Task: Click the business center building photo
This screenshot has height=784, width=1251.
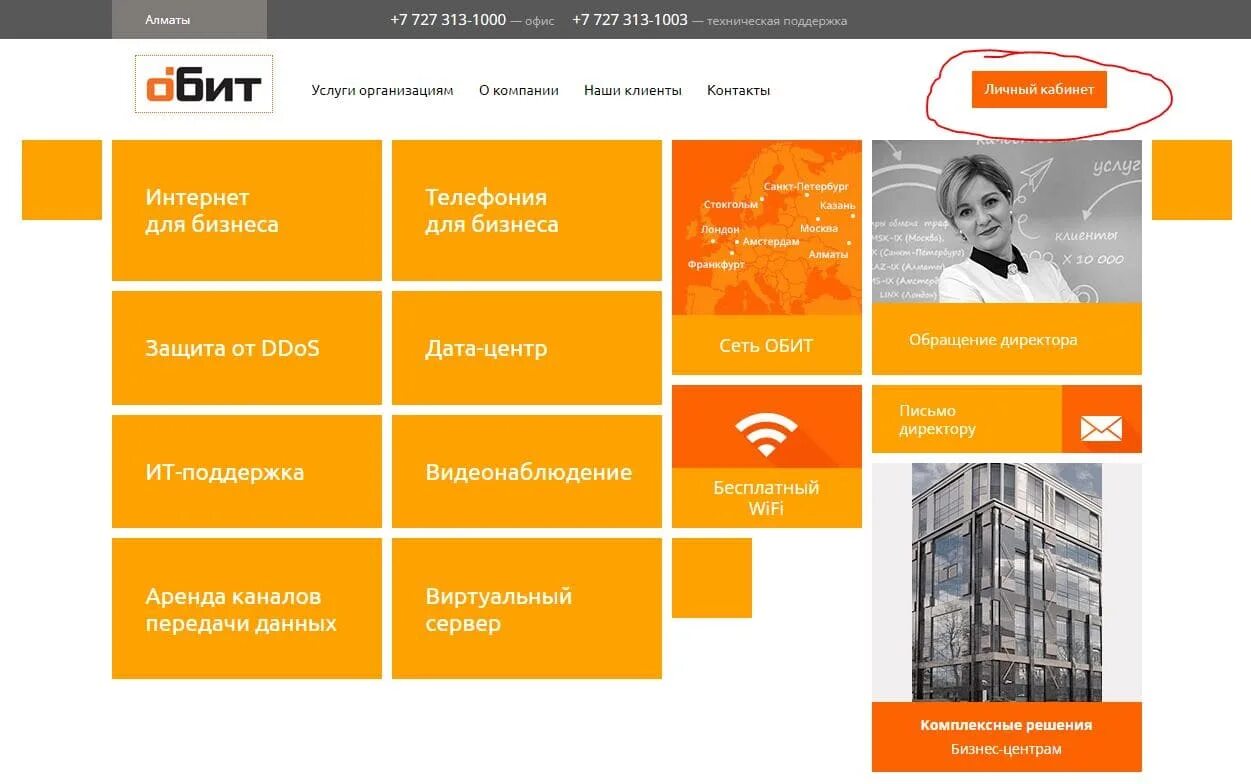Action: (1007, 582)
